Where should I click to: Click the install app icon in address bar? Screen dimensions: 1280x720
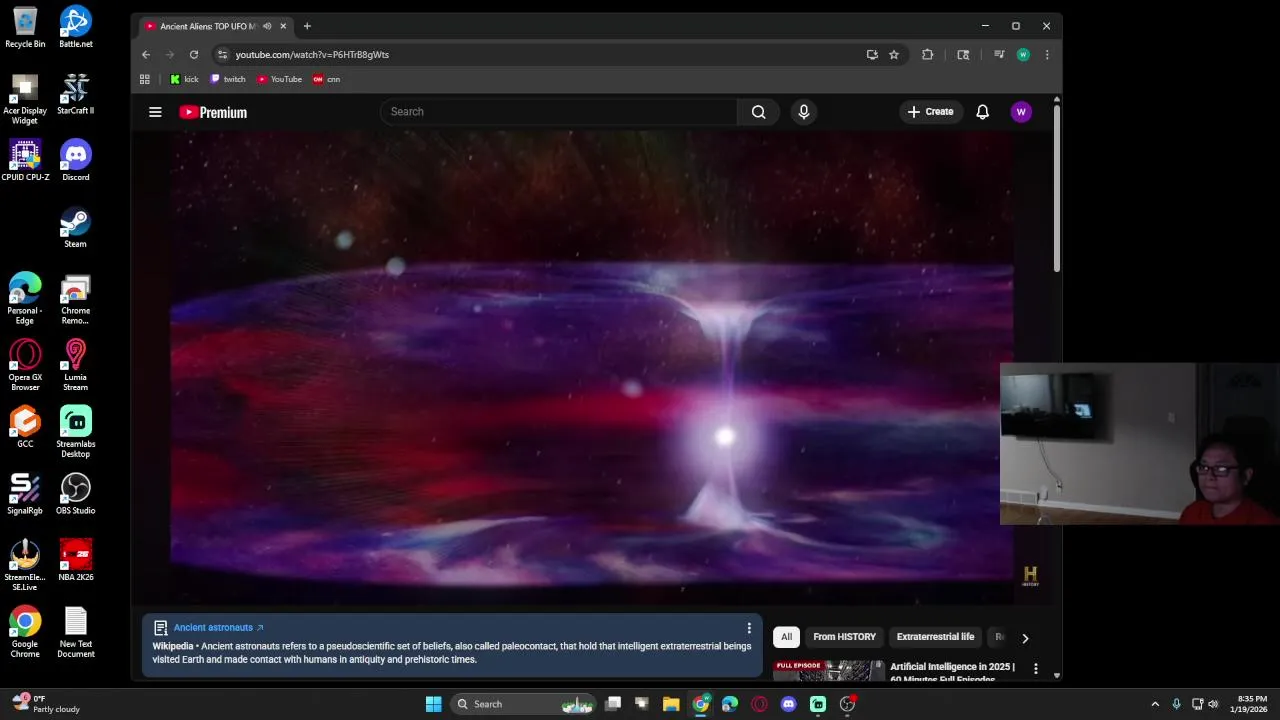872,55
